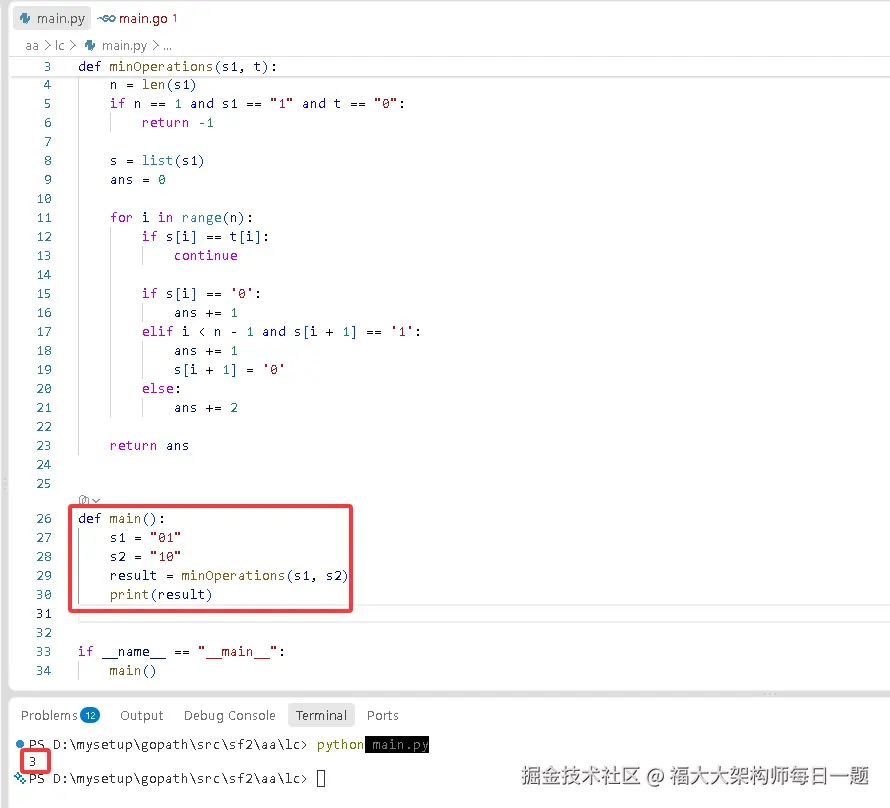Screen dimensions: 890x808
Task: Click 'for i in range(n):' line
Action: (181, 218)
